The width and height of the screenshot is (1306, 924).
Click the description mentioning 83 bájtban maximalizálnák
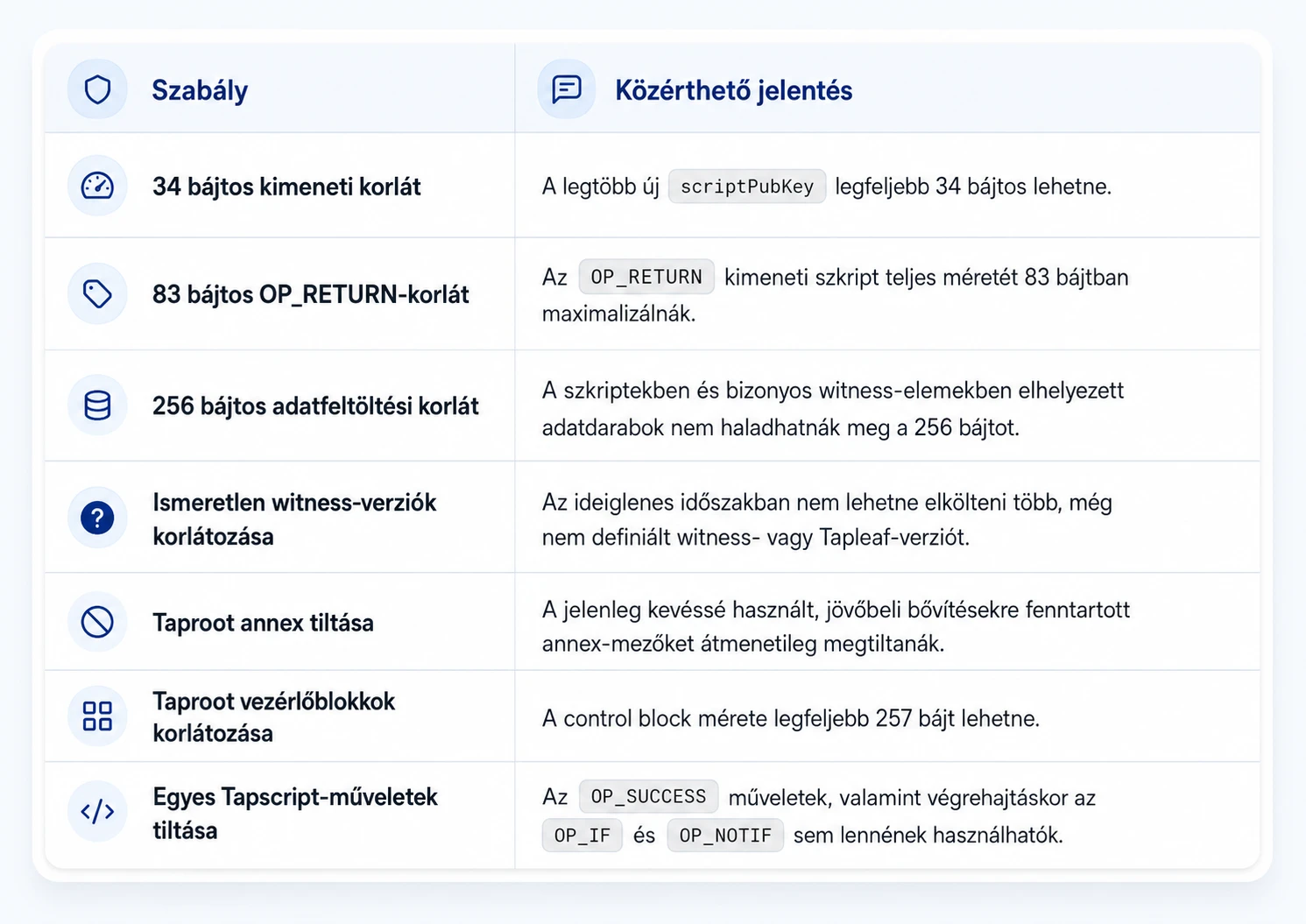point(836,295)
